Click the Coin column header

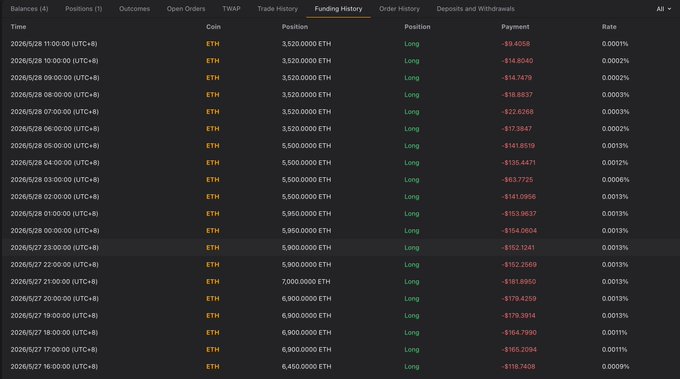213,26
